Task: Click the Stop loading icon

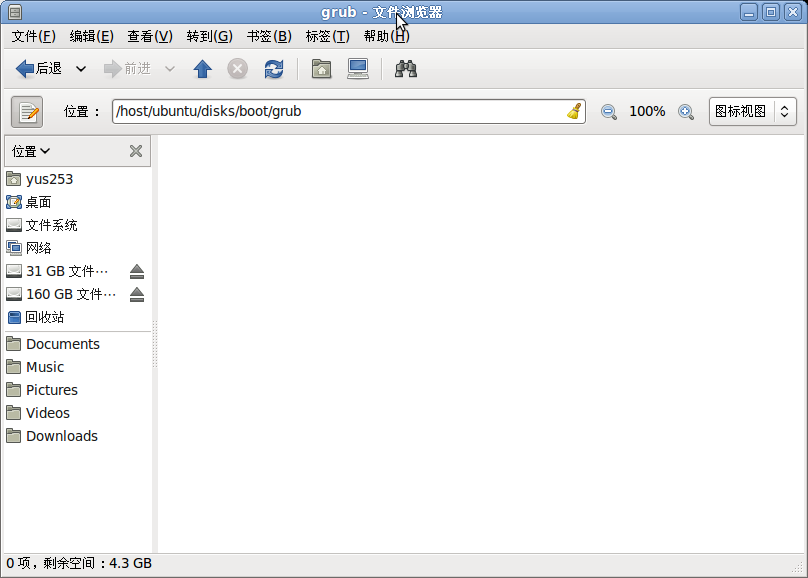Action: tap(238, 69)
